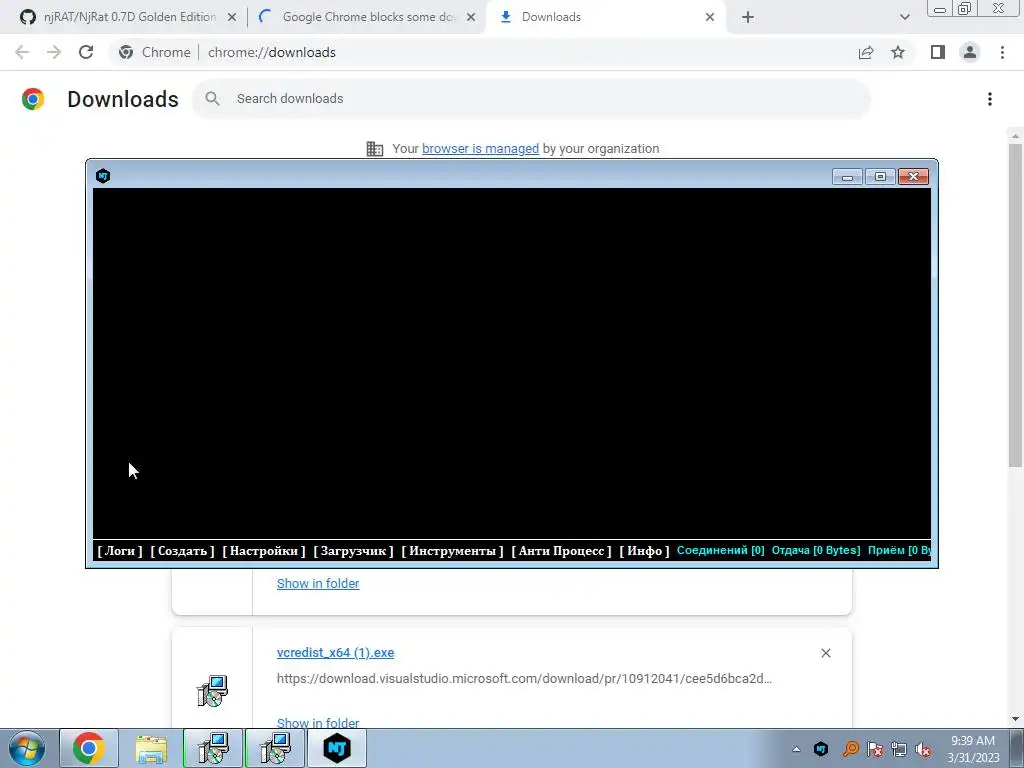This screenshot has height=768, width=1024.
Task: Open Chrome's three-dot main menu
Action: click(1002, 52)
